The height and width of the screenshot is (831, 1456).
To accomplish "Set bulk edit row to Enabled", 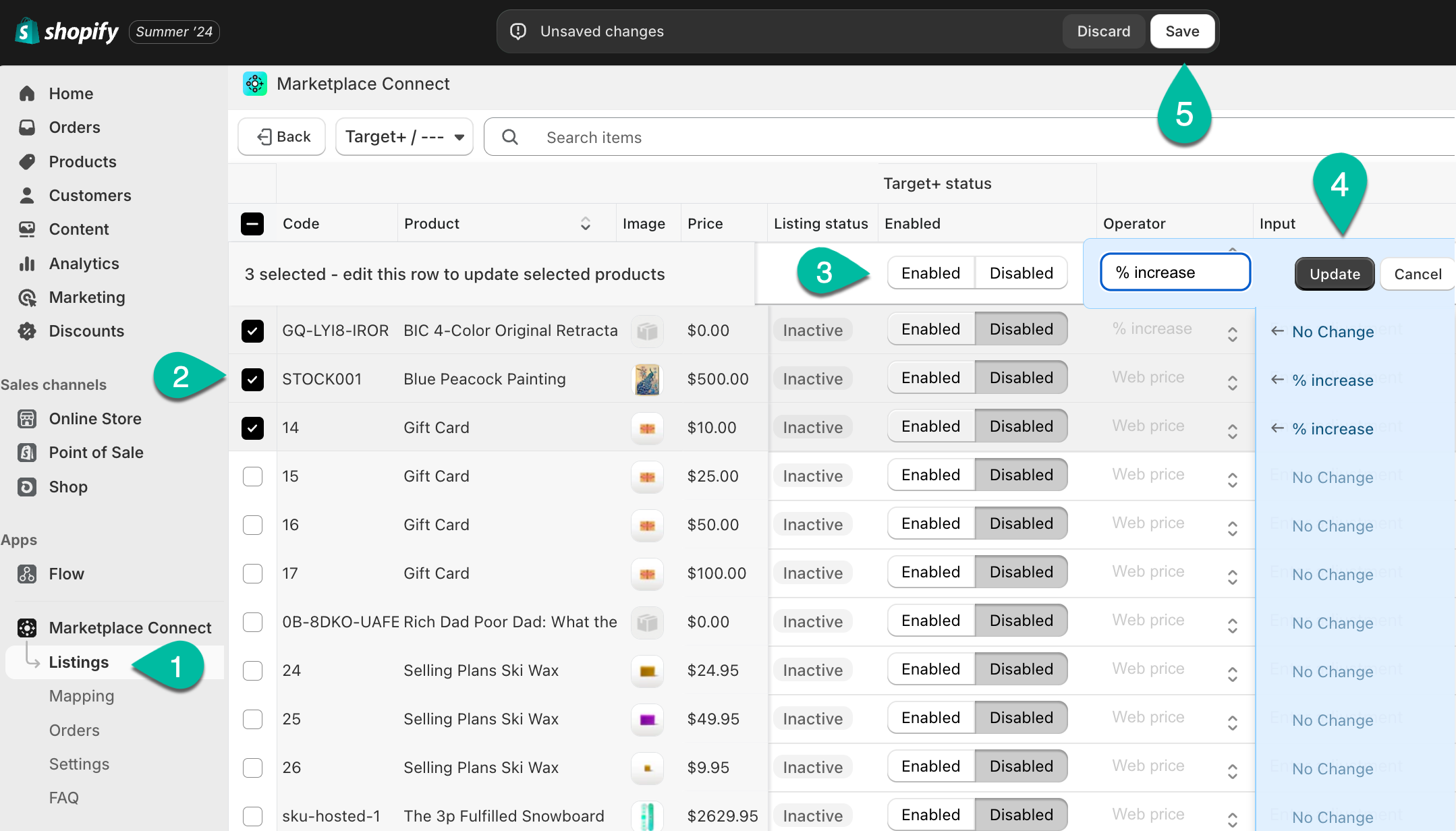I will 931,273.
